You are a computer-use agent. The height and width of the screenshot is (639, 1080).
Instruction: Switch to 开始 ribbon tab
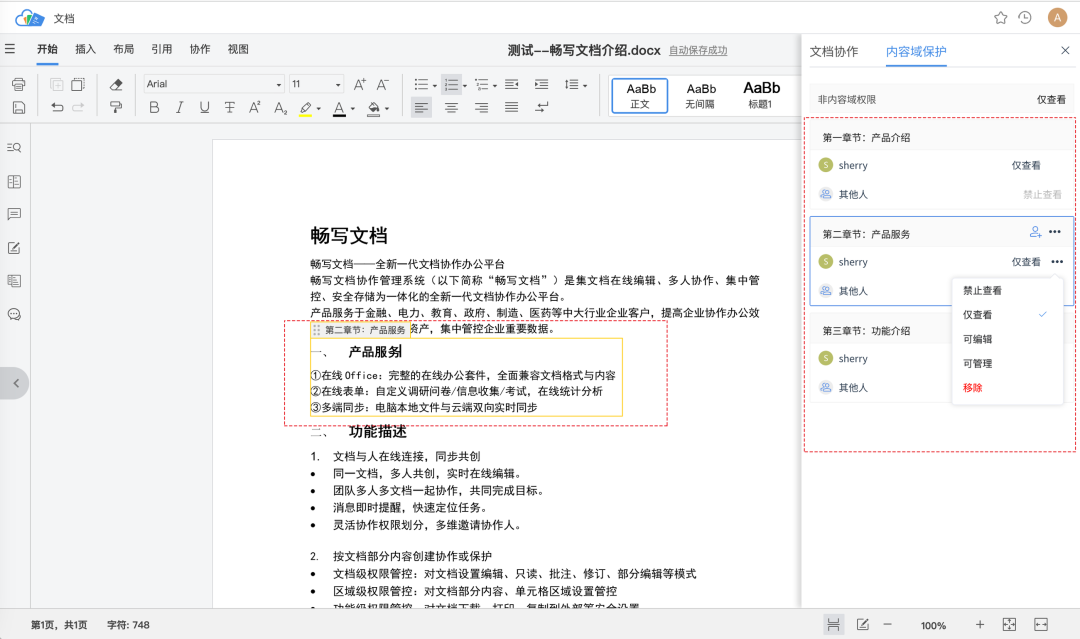click(x=48, y=49)
